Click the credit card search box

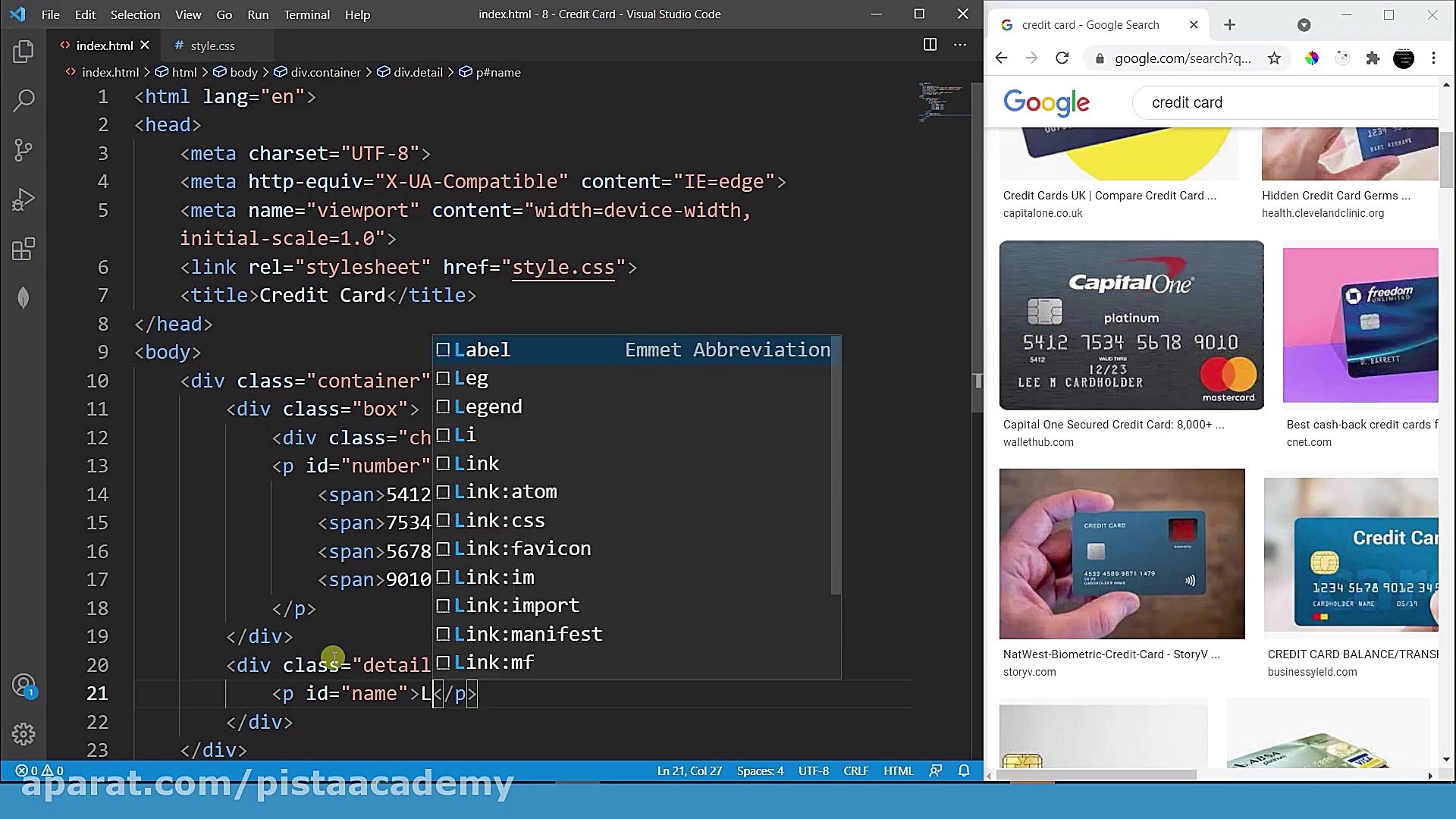click(x=1285, y=102)
